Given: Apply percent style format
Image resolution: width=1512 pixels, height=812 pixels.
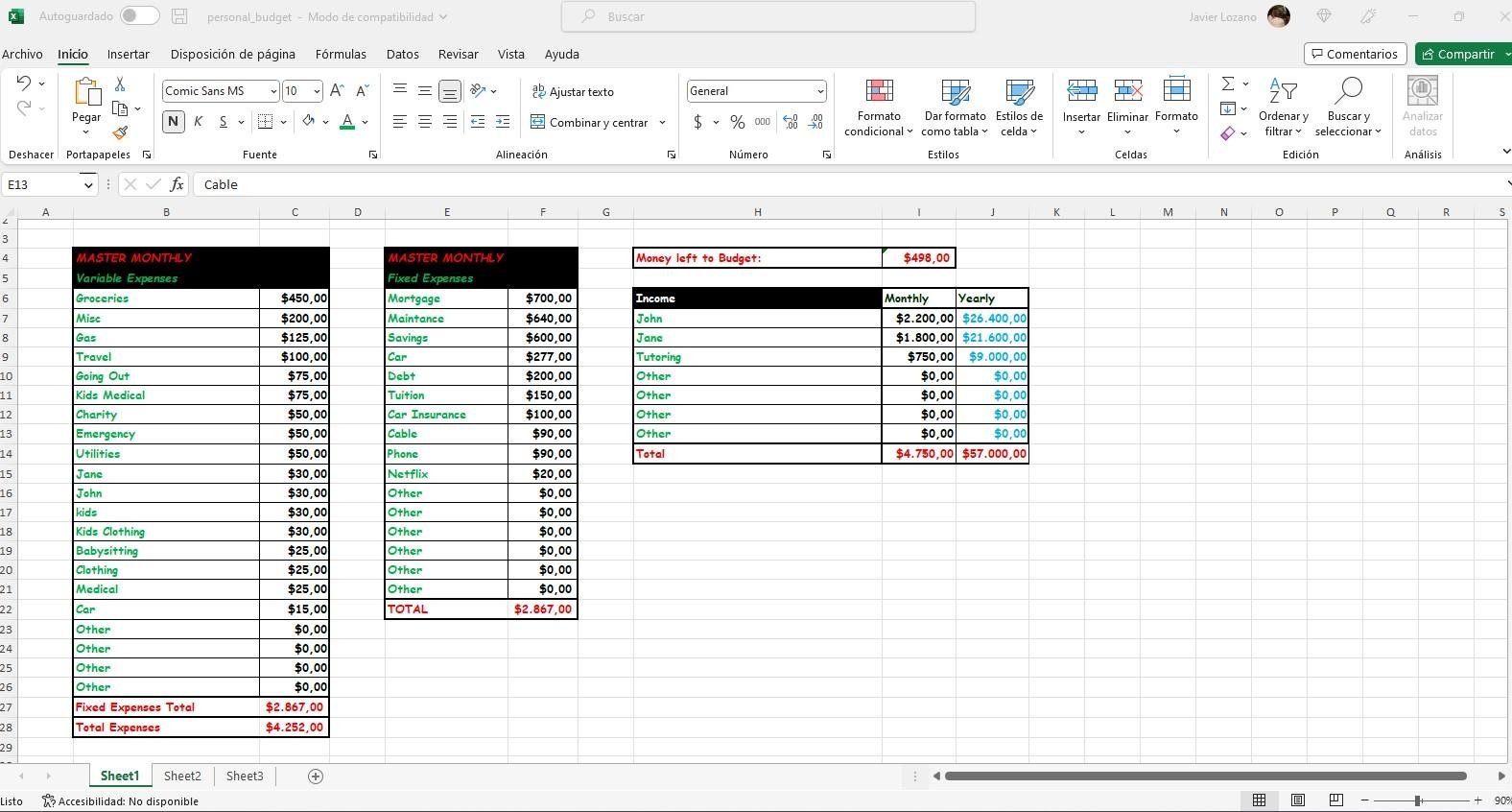Looking at the screenshot, I should point(737,122).
